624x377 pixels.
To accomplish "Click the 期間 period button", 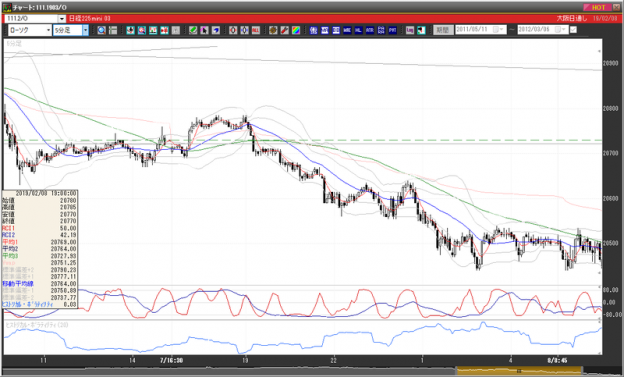I will 443,30.
